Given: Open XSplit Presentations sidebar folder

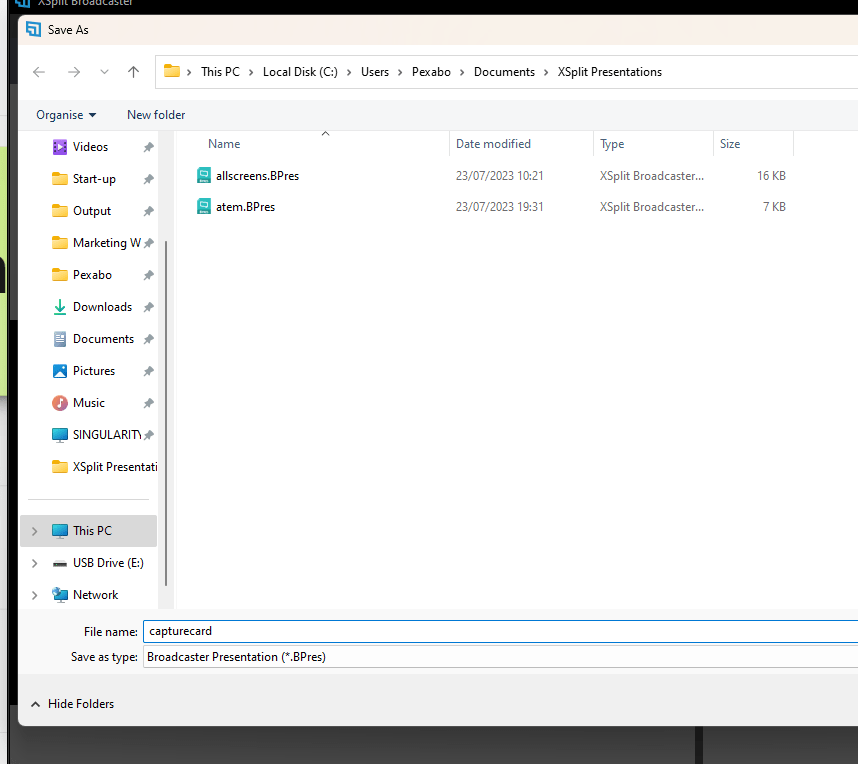Looking at the screenshot, I should [x=115, y=467].
